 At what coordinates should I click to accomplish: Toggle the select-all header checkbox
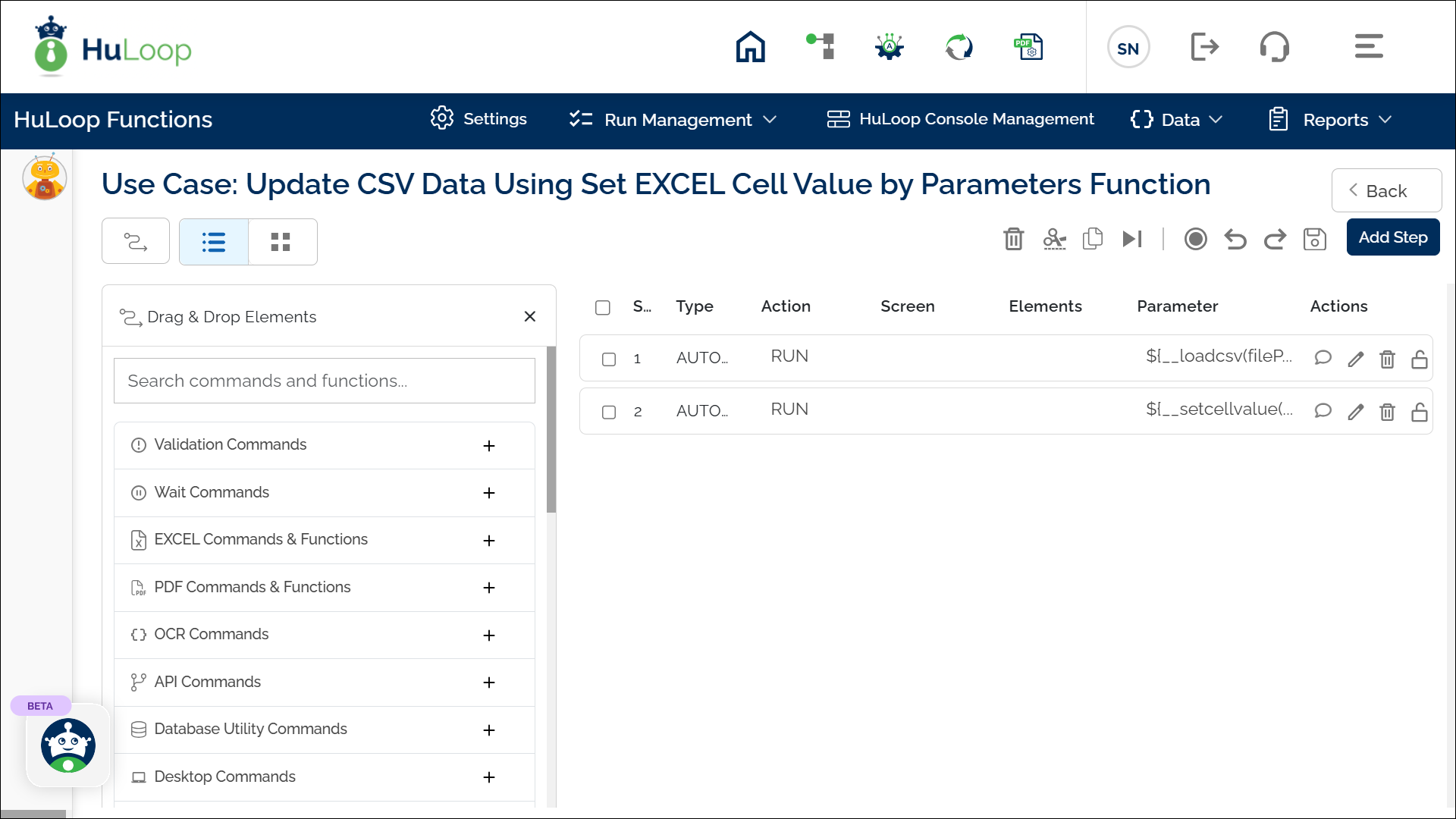coord(603,307)
